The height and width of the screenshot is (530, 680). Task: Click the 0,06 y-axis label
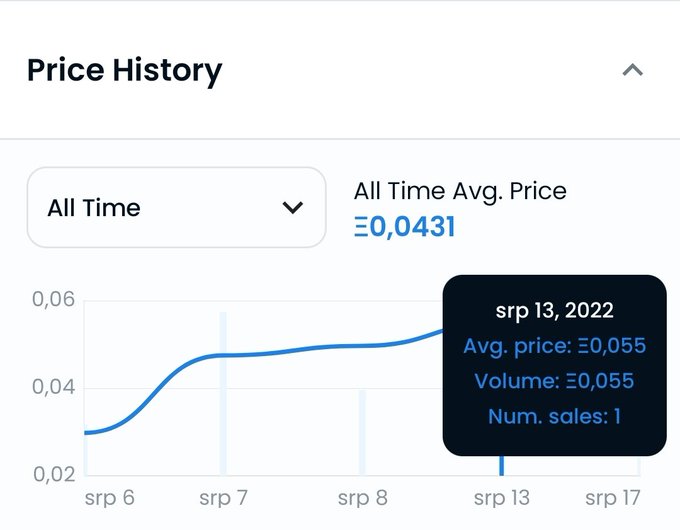coord(54,299)
